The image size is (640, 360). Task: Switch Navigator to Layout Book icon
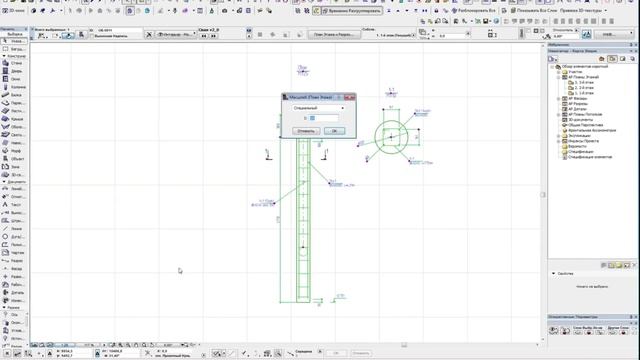tap(622, 59)
